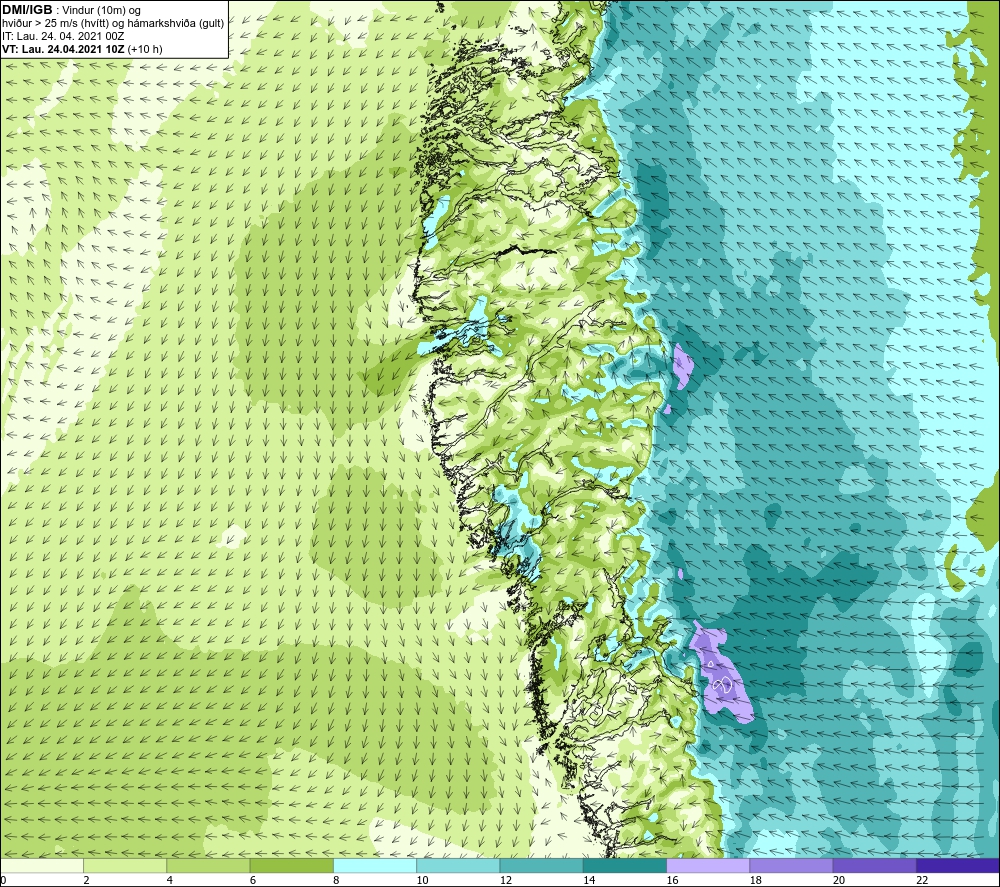Screen dimensions: 1000x887
Task: Click the 'Vindur (10m) og' label
Action: 103,10
